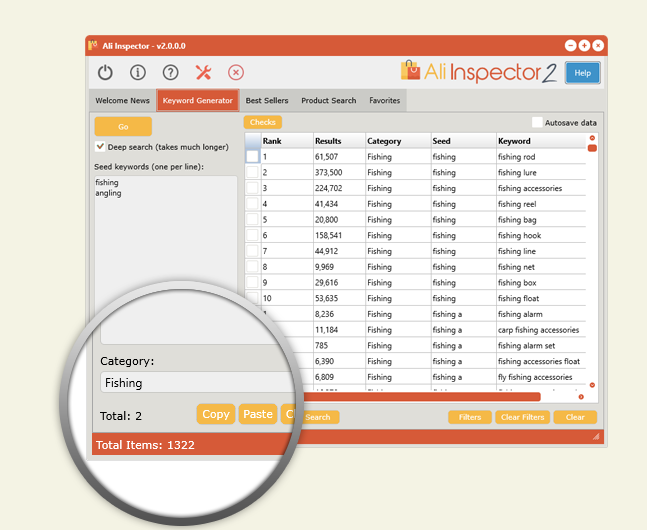Click the red circled X cancel icon
The width and height of the screenshot is (647, 530).
click(x=236, y=72)
